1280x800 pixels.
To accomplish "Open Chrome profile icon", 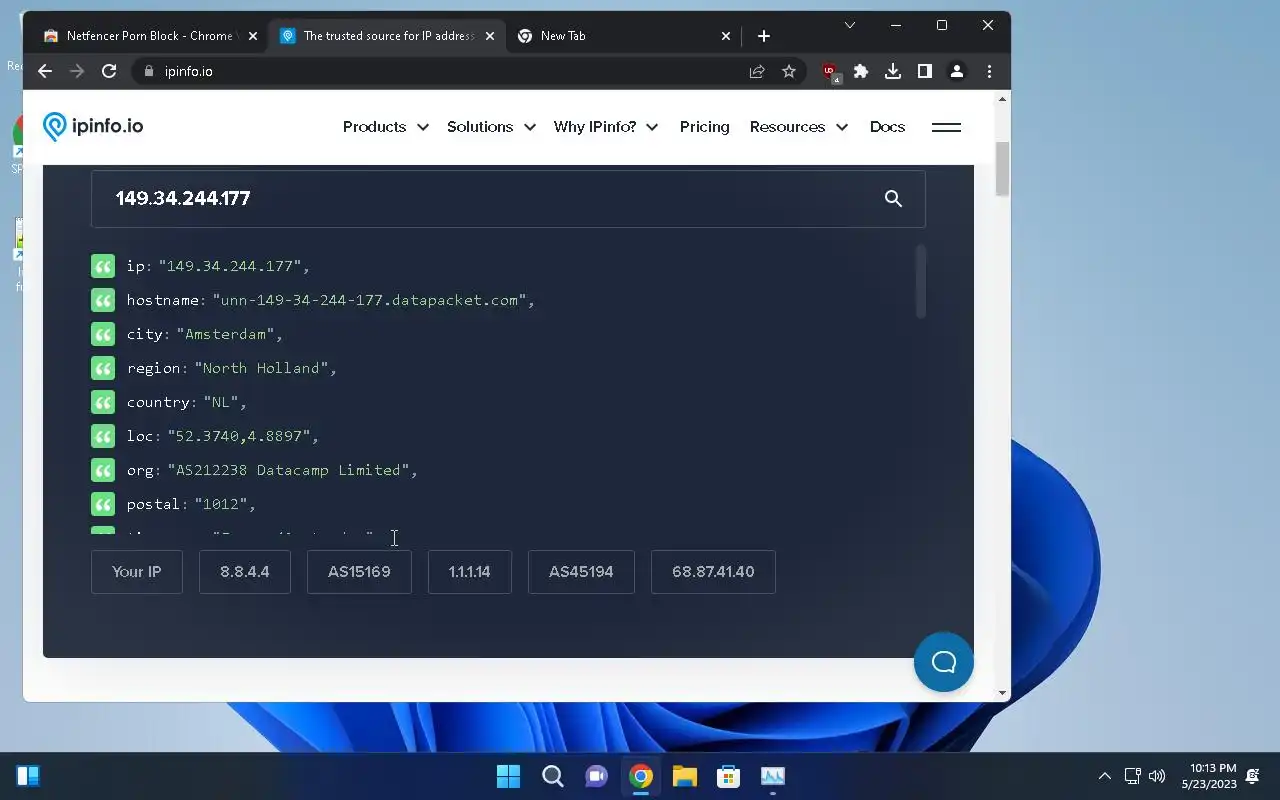I will (x=957, y=71).
